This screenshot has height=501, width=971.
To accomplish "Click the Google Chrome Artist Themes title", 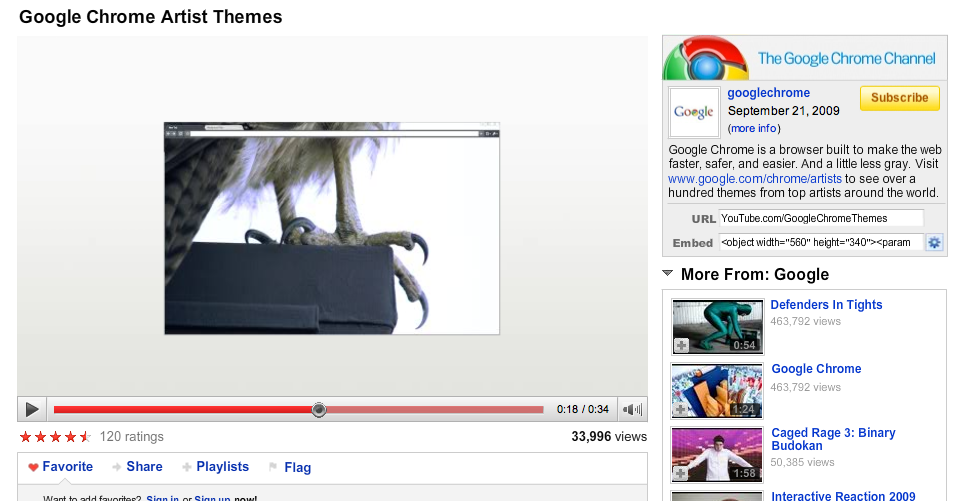I will click(150, 17).
